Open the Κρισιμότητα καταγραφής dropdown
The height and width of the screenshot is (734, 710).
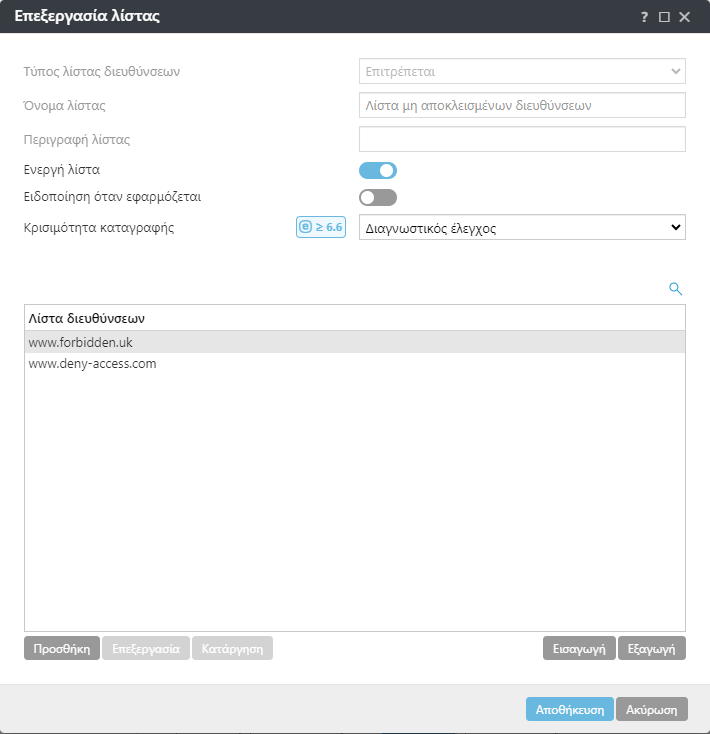521,228
